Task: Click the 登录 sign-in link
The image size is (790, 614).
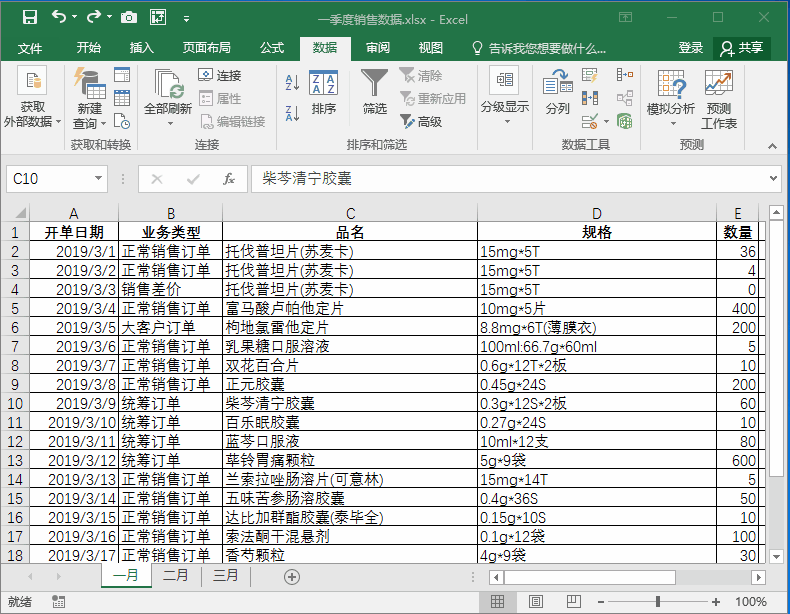Action: (690, 48)
